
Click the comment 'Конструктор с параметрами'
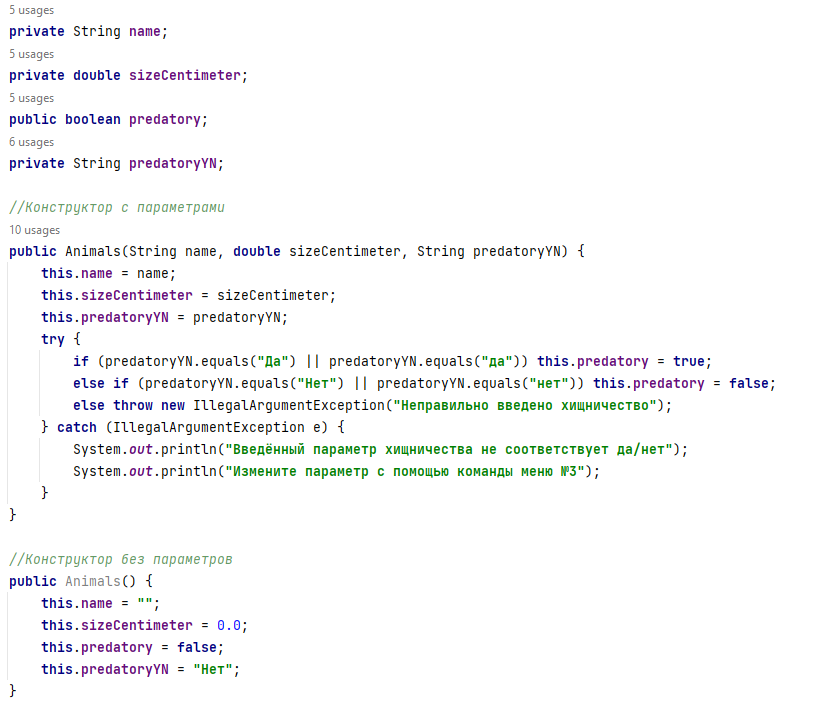pos(117,208)
